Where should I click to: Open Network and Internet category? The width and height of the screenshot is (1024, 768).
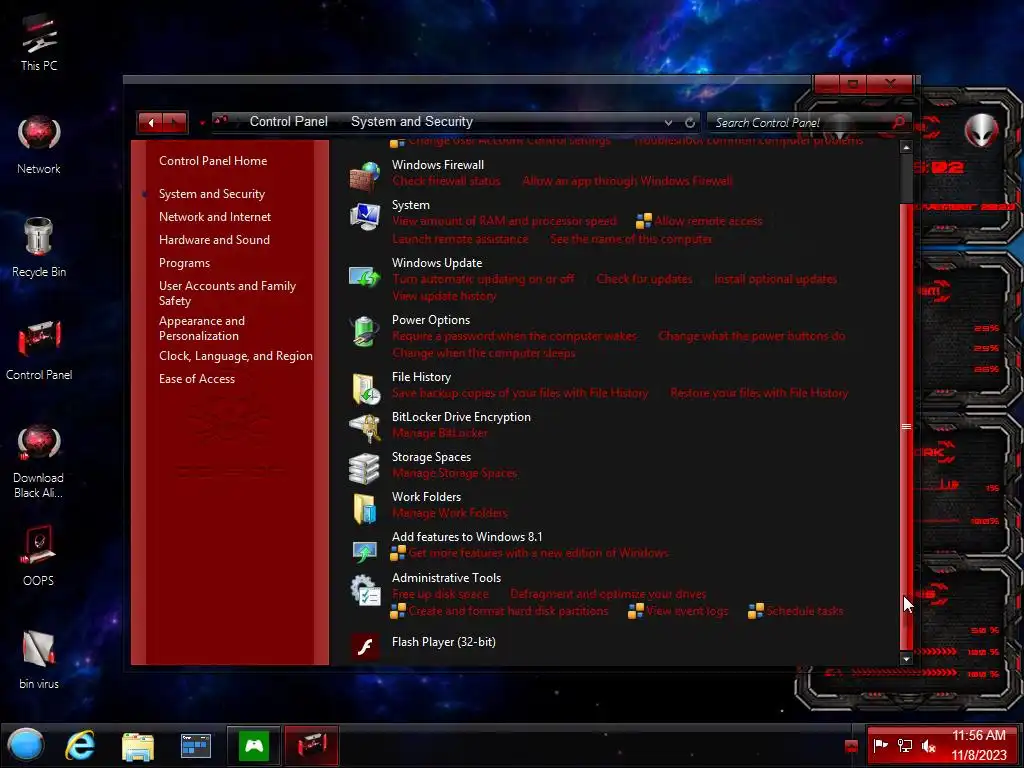(215, 217)
